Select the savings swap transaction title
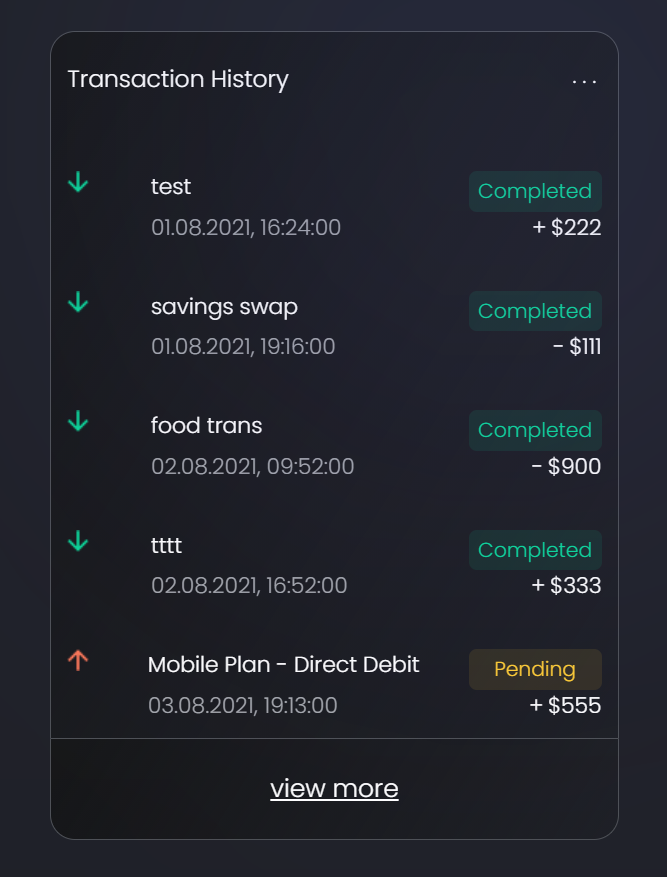Viewport: 667px width, 877px height. click(224, 306)
